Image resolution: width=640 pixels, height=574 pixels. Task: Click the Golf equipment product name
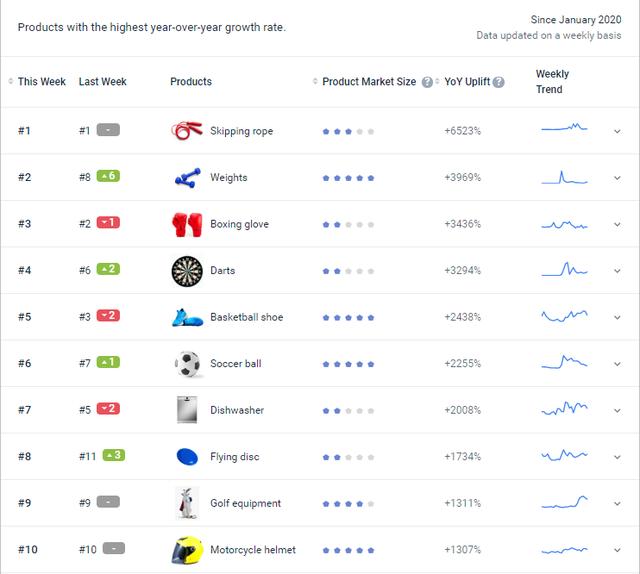(x=246, y=503)
